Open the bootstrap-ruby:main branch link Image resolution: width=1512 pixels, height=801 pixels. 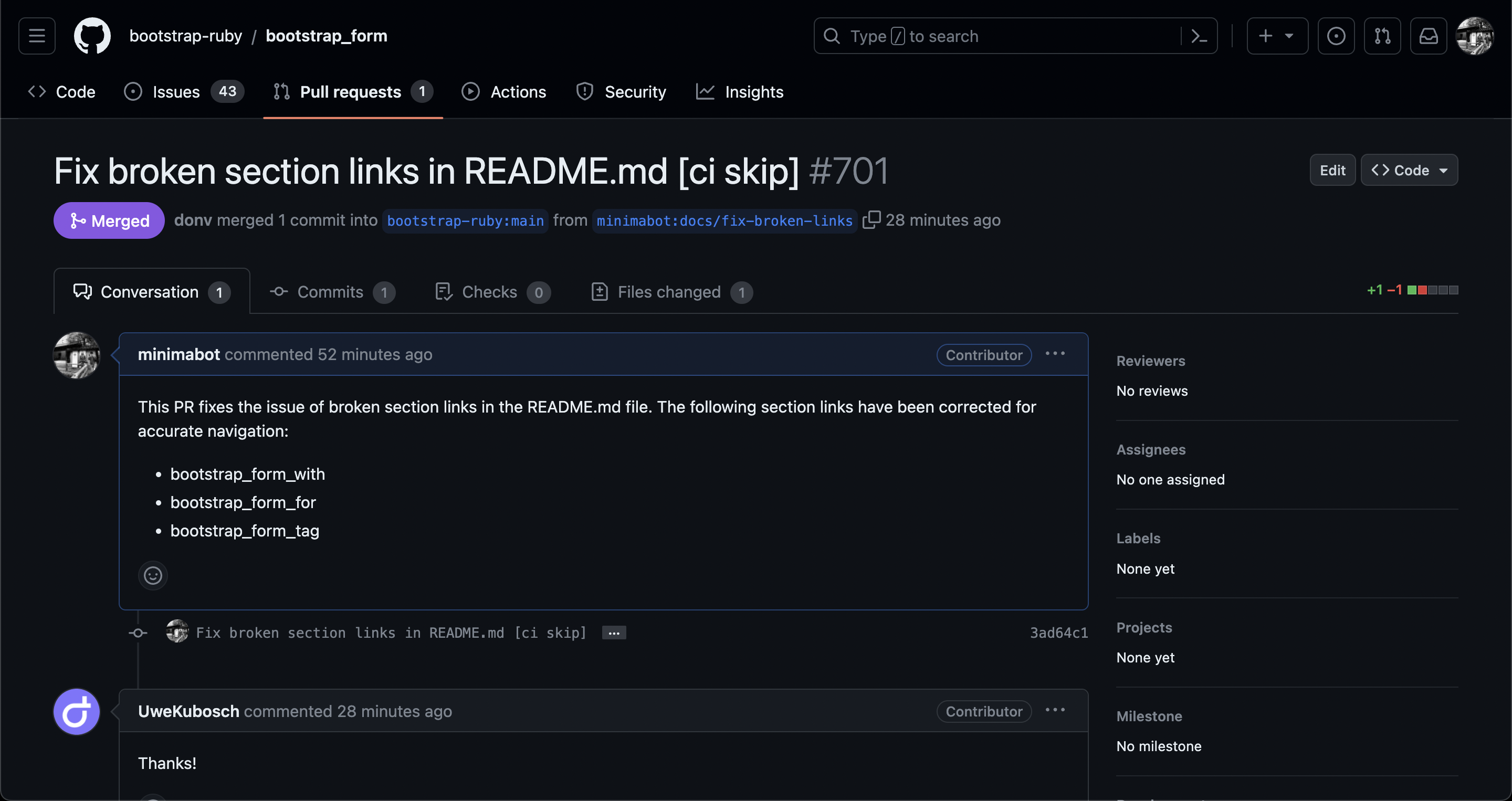point(465,220)
